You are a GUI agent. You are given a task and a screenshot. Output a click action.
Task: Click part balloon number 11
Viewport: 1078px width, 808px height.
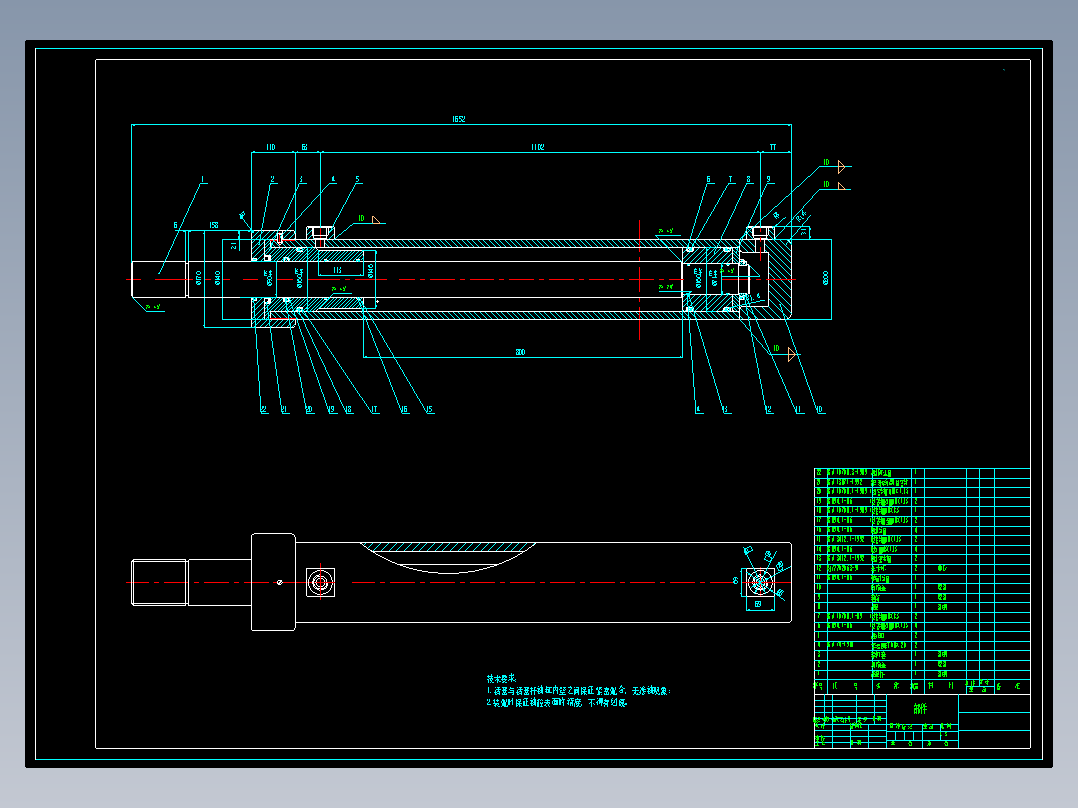click(x=798, y=409)
